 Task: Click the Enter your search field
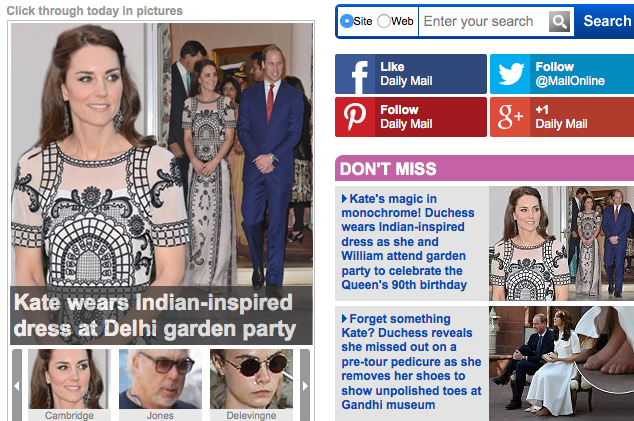484,21
